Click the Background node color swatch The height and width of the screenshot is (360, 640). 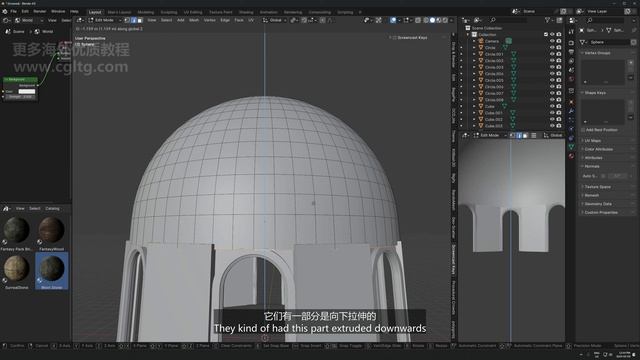27,91
